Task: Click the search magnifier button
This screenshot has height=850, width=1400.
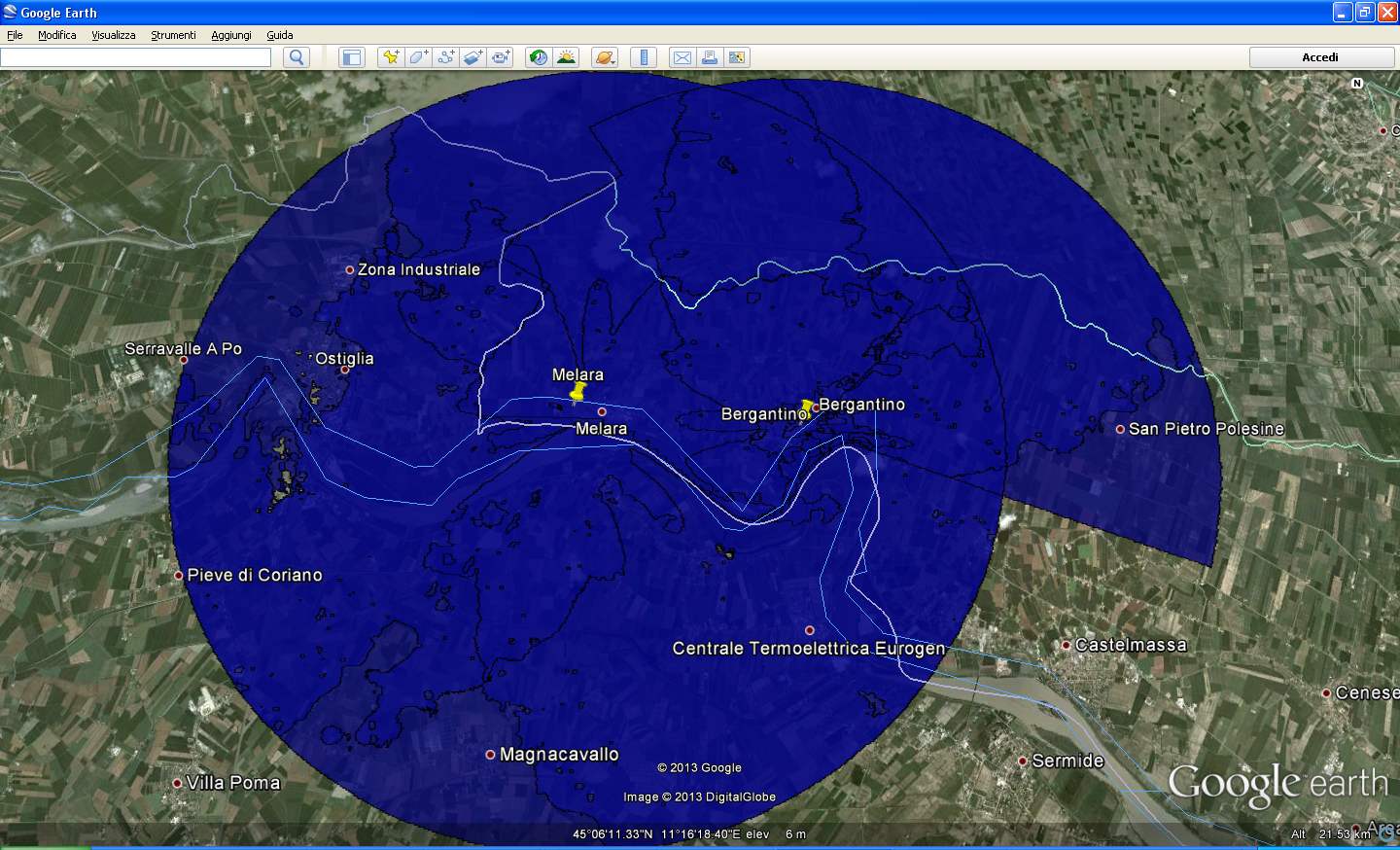Action: [x=297, y=57]
